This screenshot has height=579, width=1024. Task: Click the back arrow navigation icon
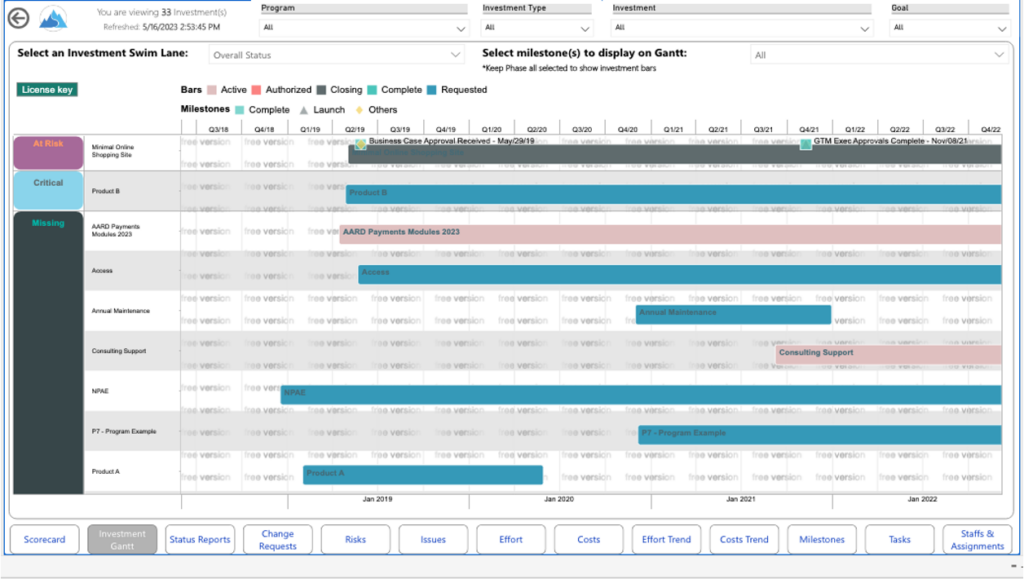tap(17, 15)
